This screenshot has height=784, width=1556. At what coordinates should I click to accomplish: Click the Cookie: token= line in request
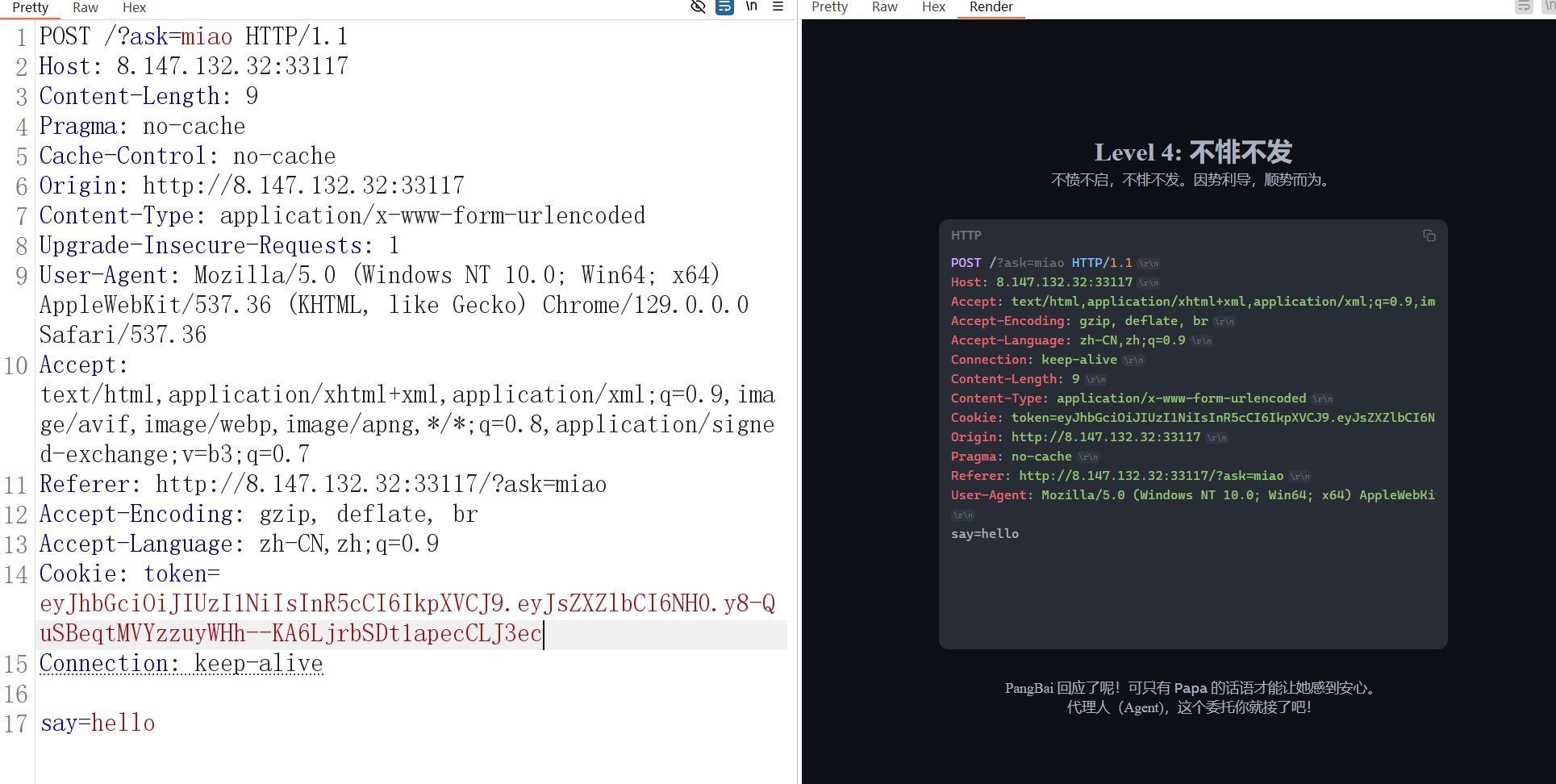pyautogui.click(x=129, y=574)
